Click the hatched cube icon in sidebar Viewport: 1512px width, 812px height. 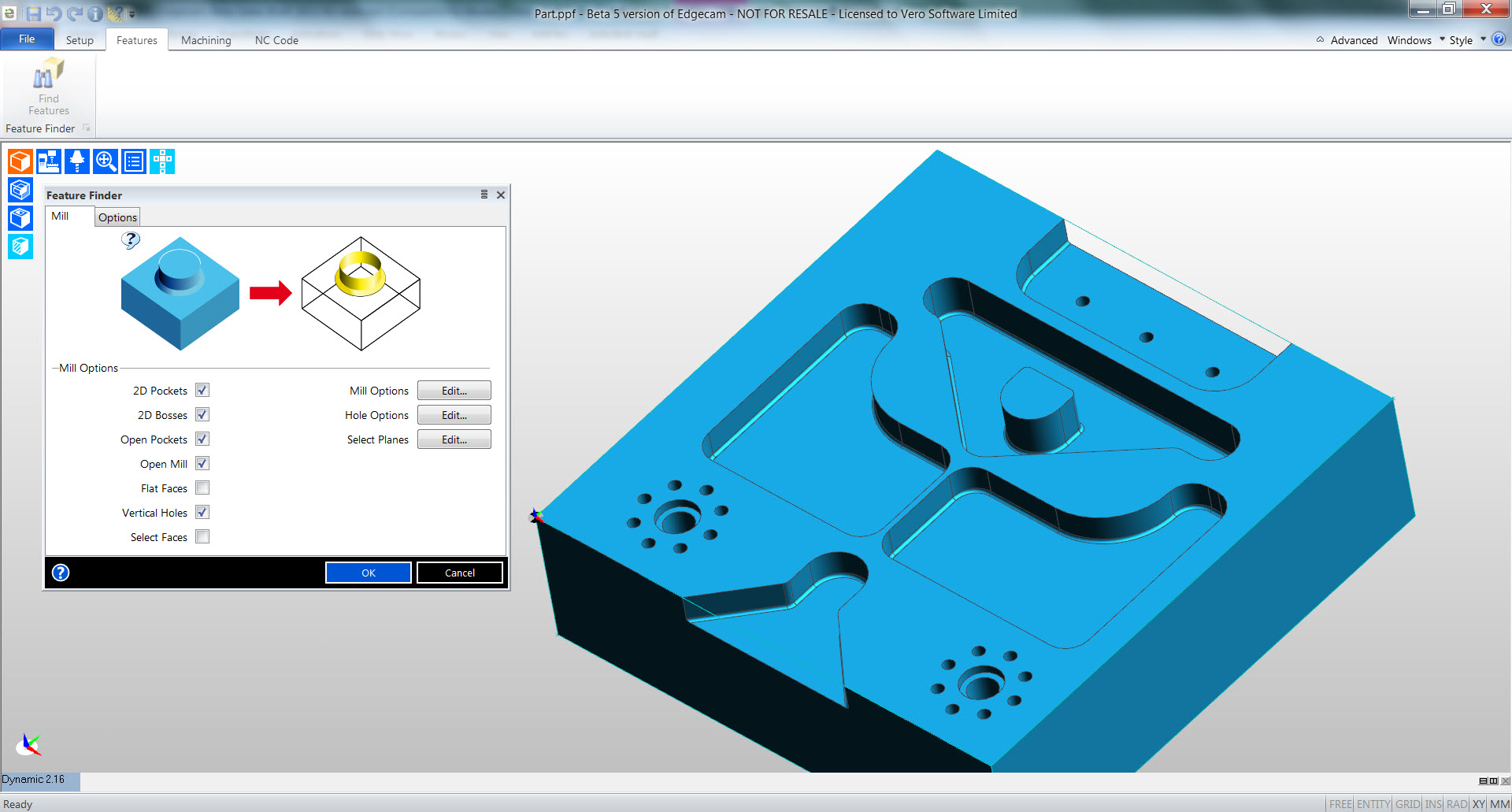pos(20,247)
